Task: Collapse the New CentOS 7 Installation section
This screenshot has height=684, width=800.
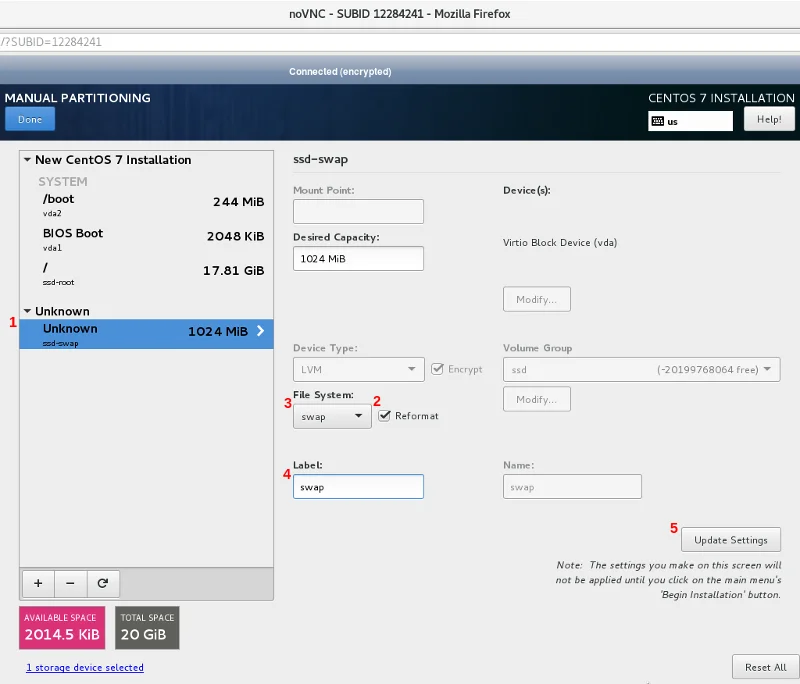Action: click(27, 160)
